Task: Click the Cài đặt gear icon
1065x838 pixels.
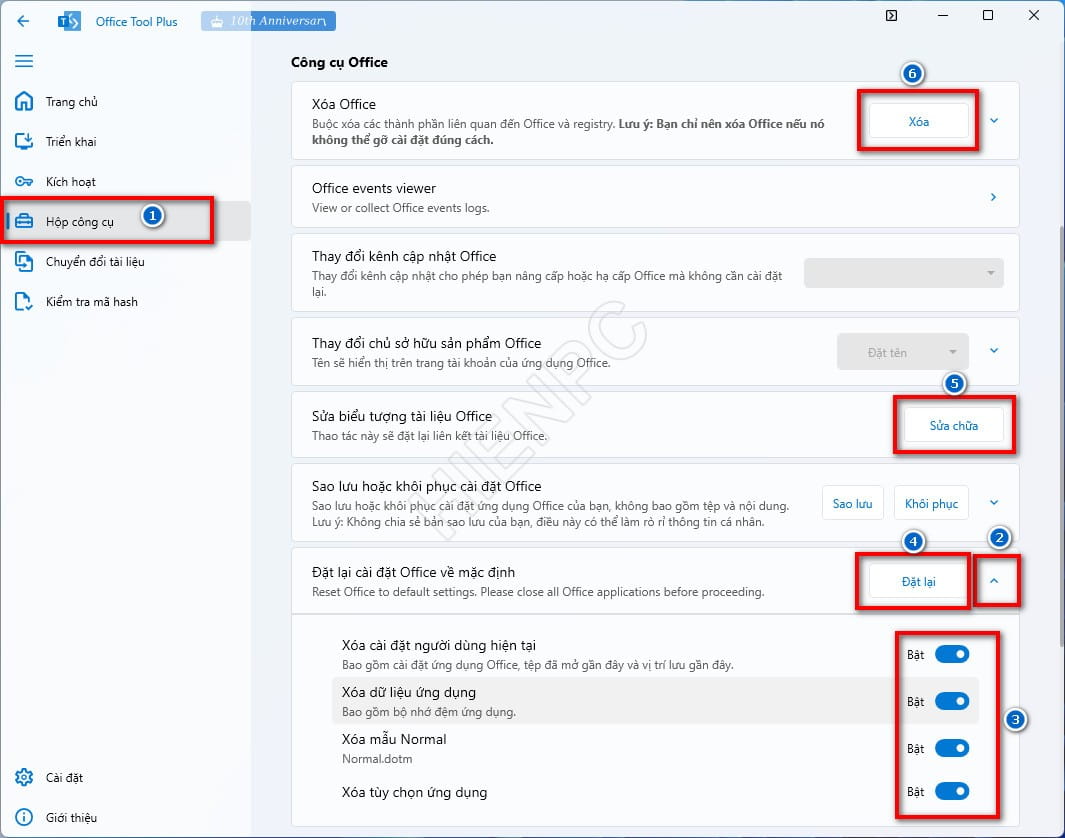Action: [24, 777]
